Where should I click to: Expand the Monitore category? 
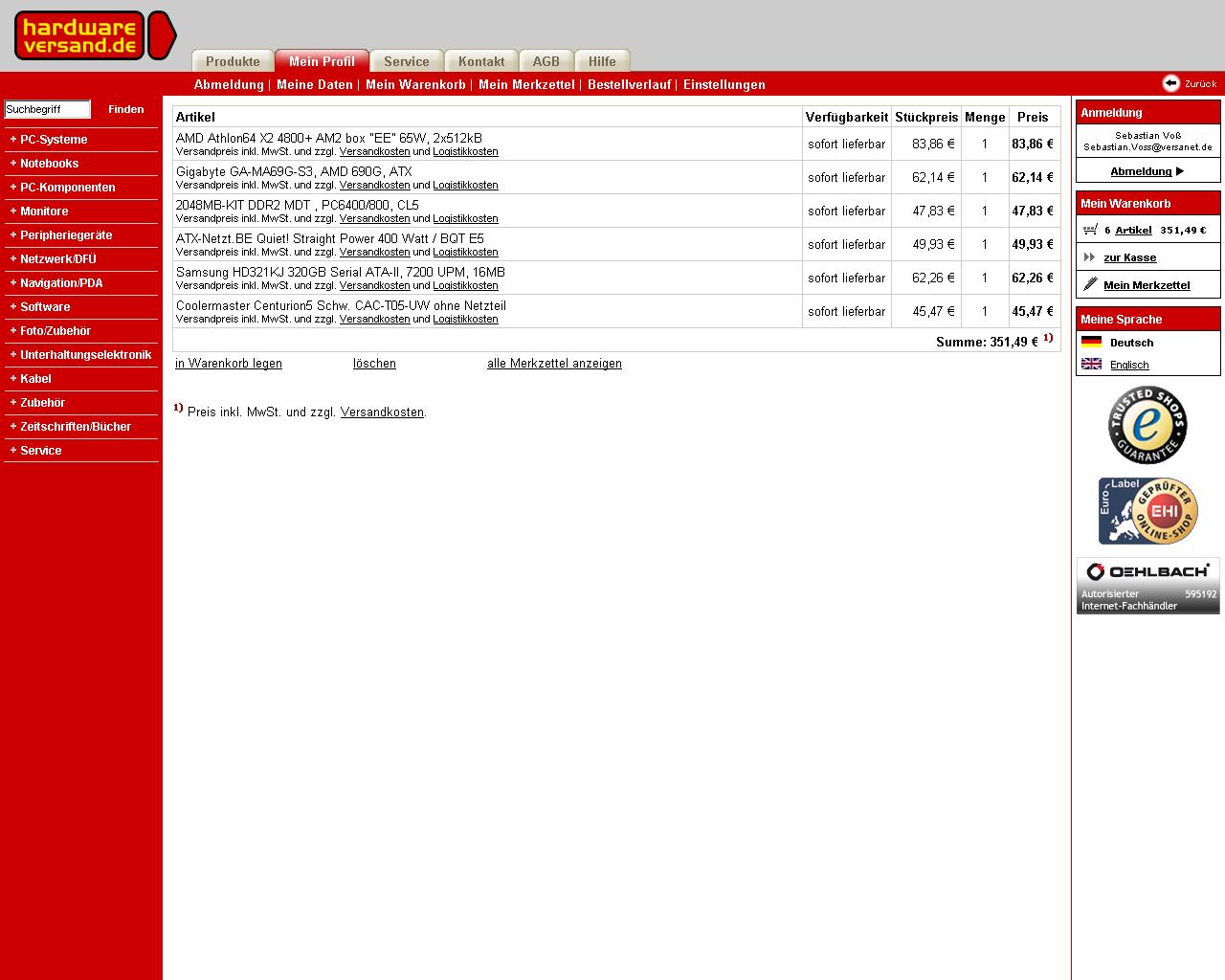[x=39, y=211]
